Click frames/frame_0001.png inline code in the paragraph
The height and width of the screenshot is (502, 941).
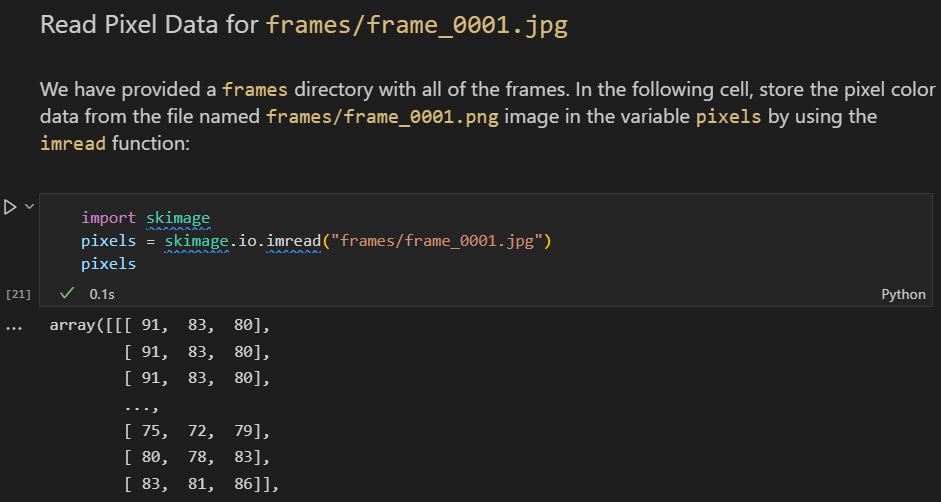(384, 116)
